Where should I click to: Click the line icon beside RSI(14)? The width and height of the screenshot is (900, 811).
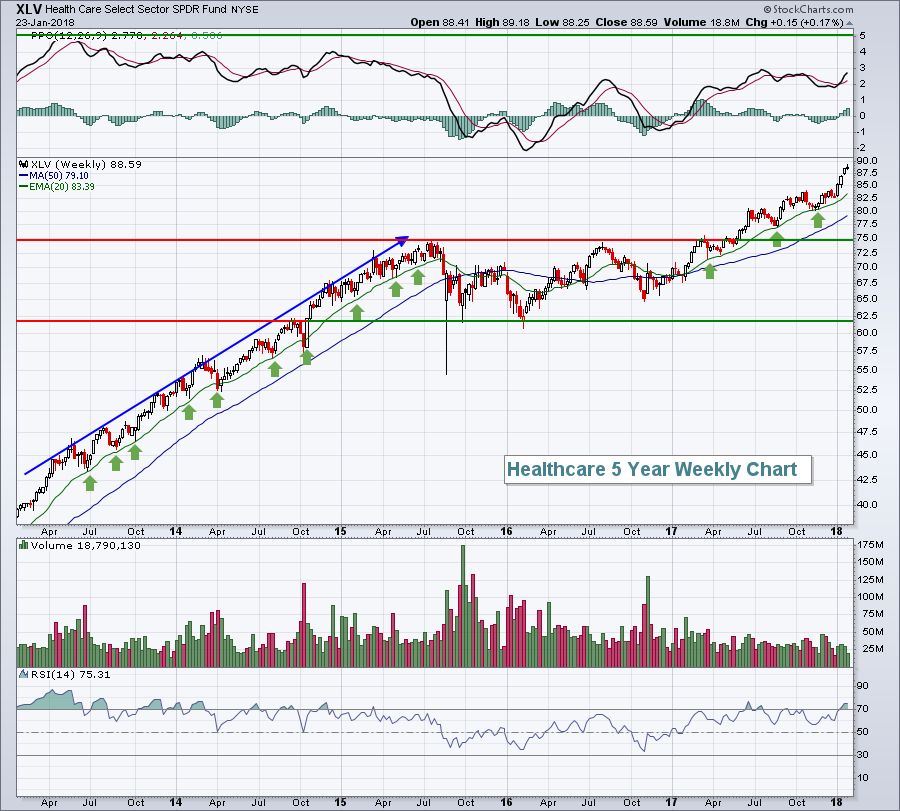point(24,674)
